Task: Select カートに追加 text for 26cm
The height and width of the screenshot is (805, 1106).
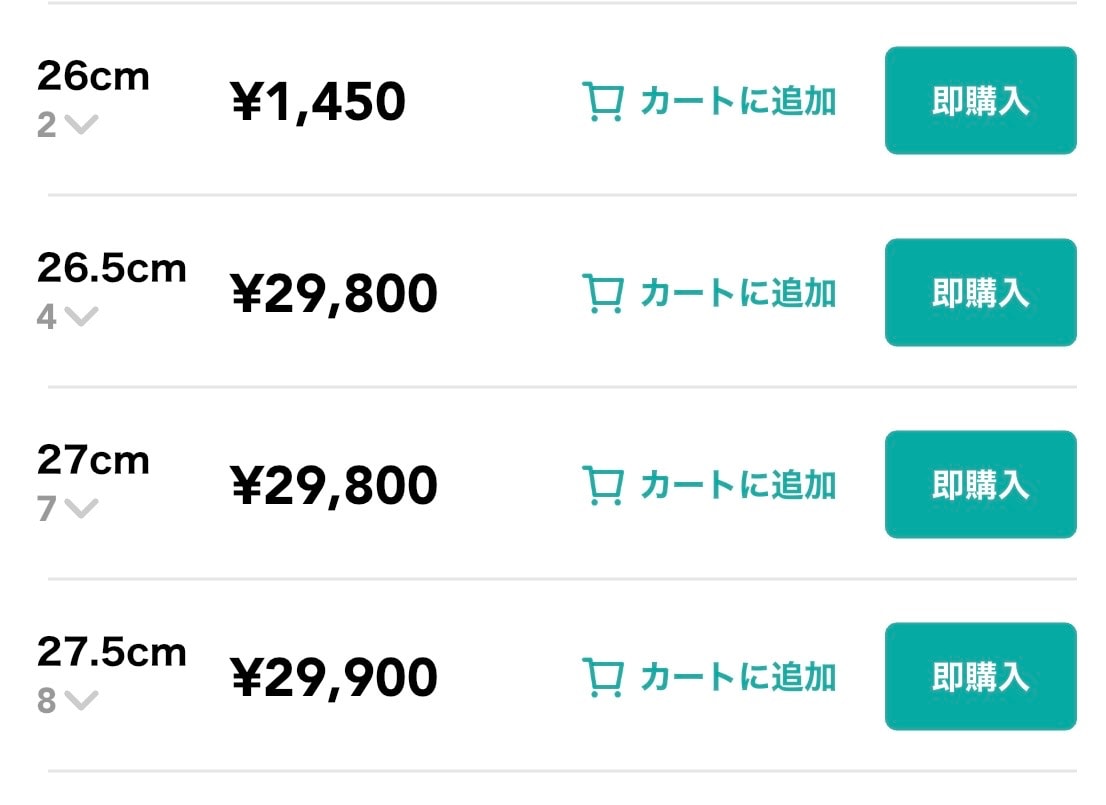Action: pos(738,102)
